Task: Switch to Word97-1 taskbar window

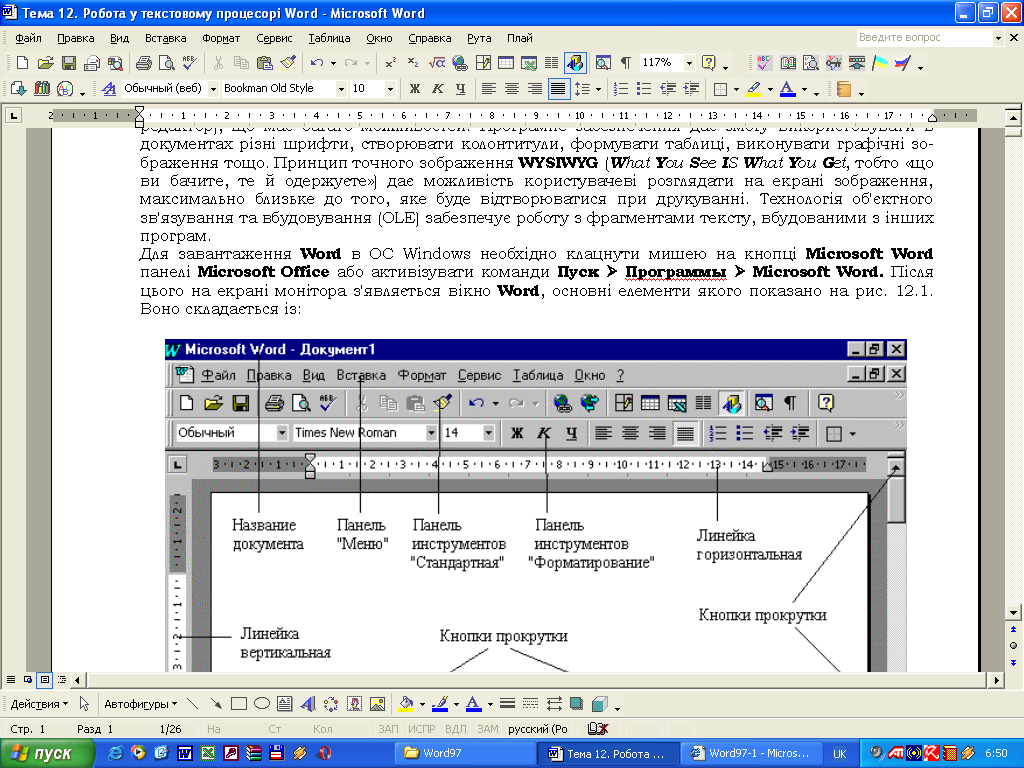Action: click(750, 753)
